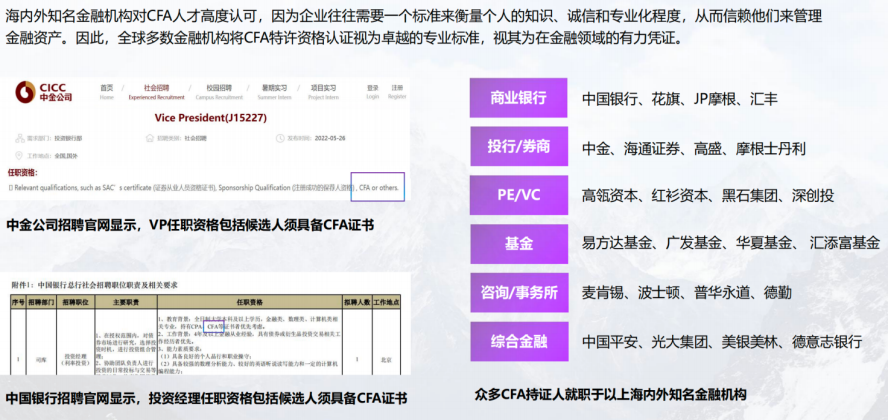Open the 首页 Home nav item
The width and height of the screenshot is (888, 420).
tap(106, 92)
